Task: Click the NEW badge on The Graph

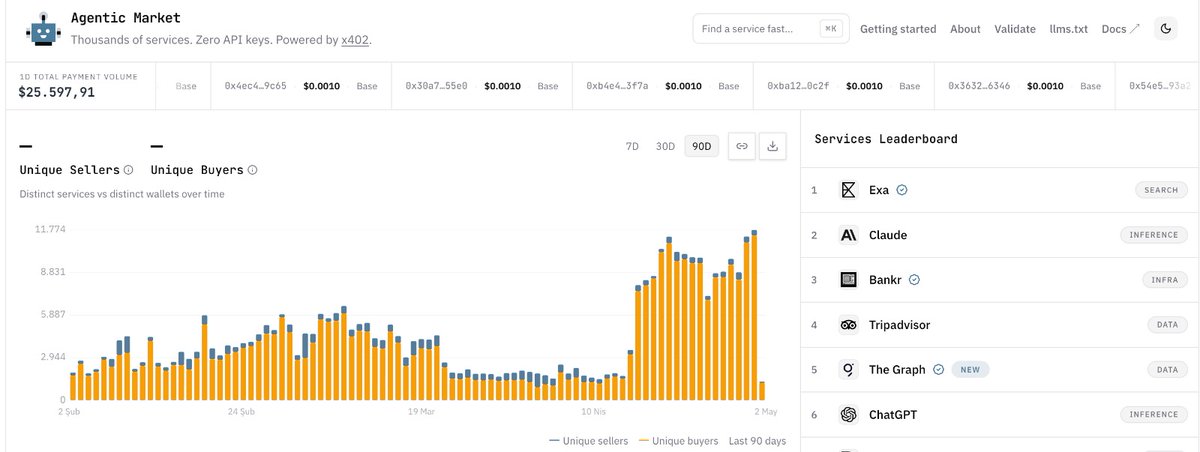Action: pyautogui.click(x=970, y=369)
